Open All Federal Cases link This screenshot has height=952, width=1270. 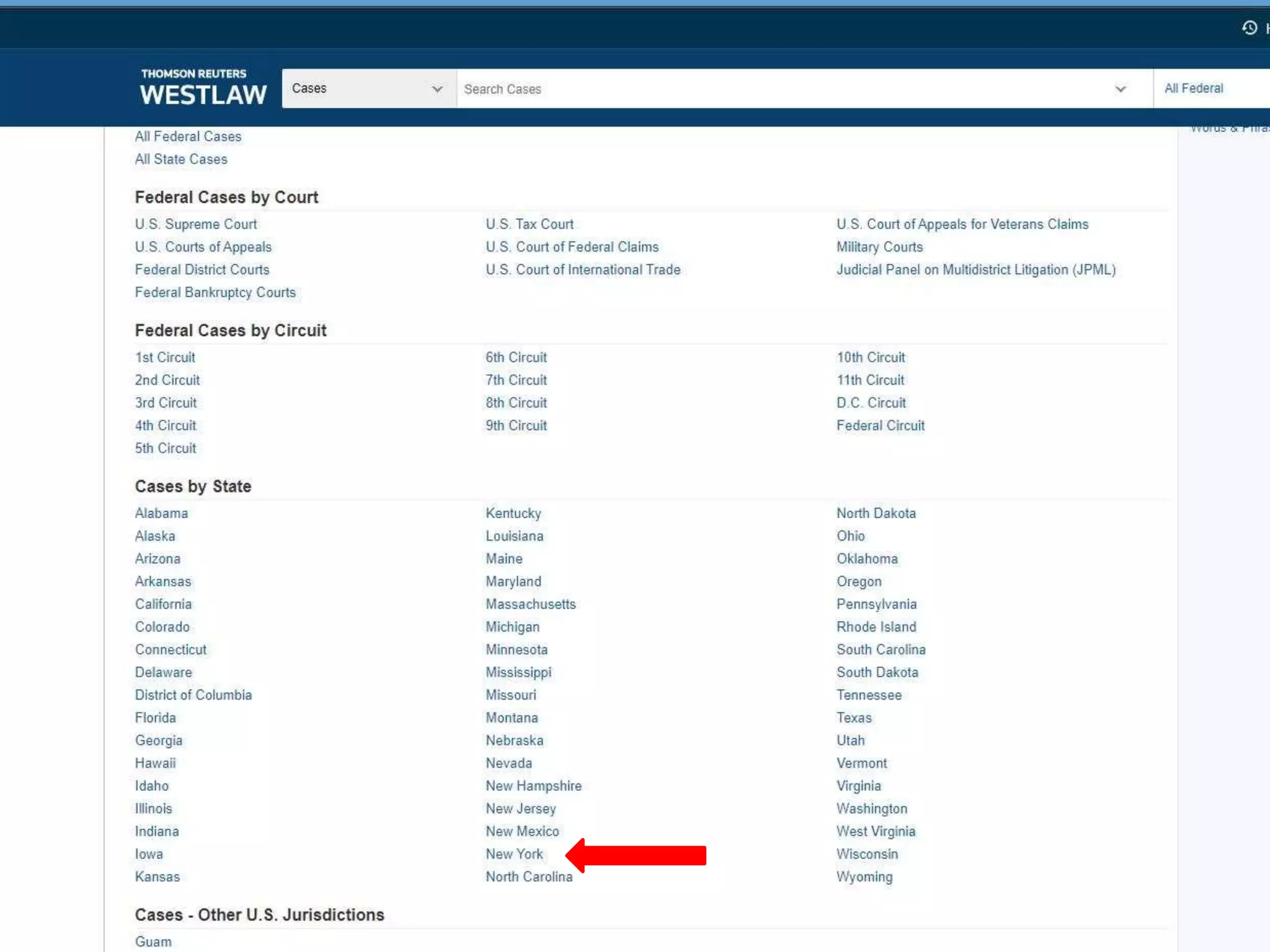point(188,136)
